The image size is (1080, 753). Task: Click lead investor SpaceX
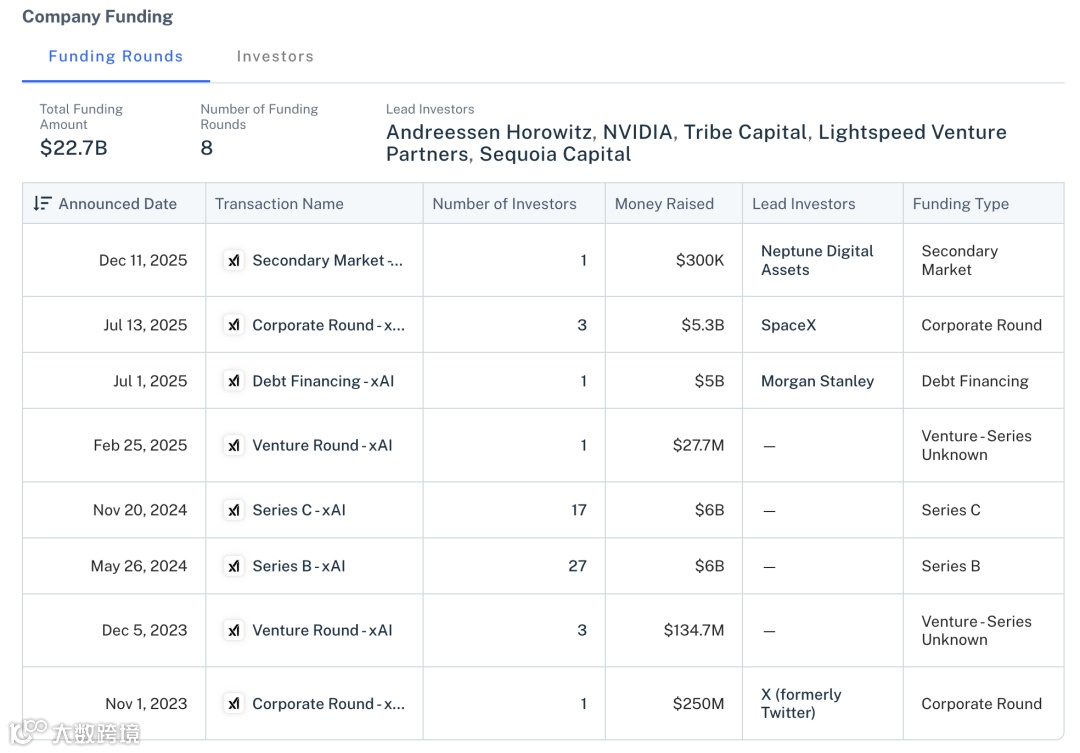click(x=789, y=324)
